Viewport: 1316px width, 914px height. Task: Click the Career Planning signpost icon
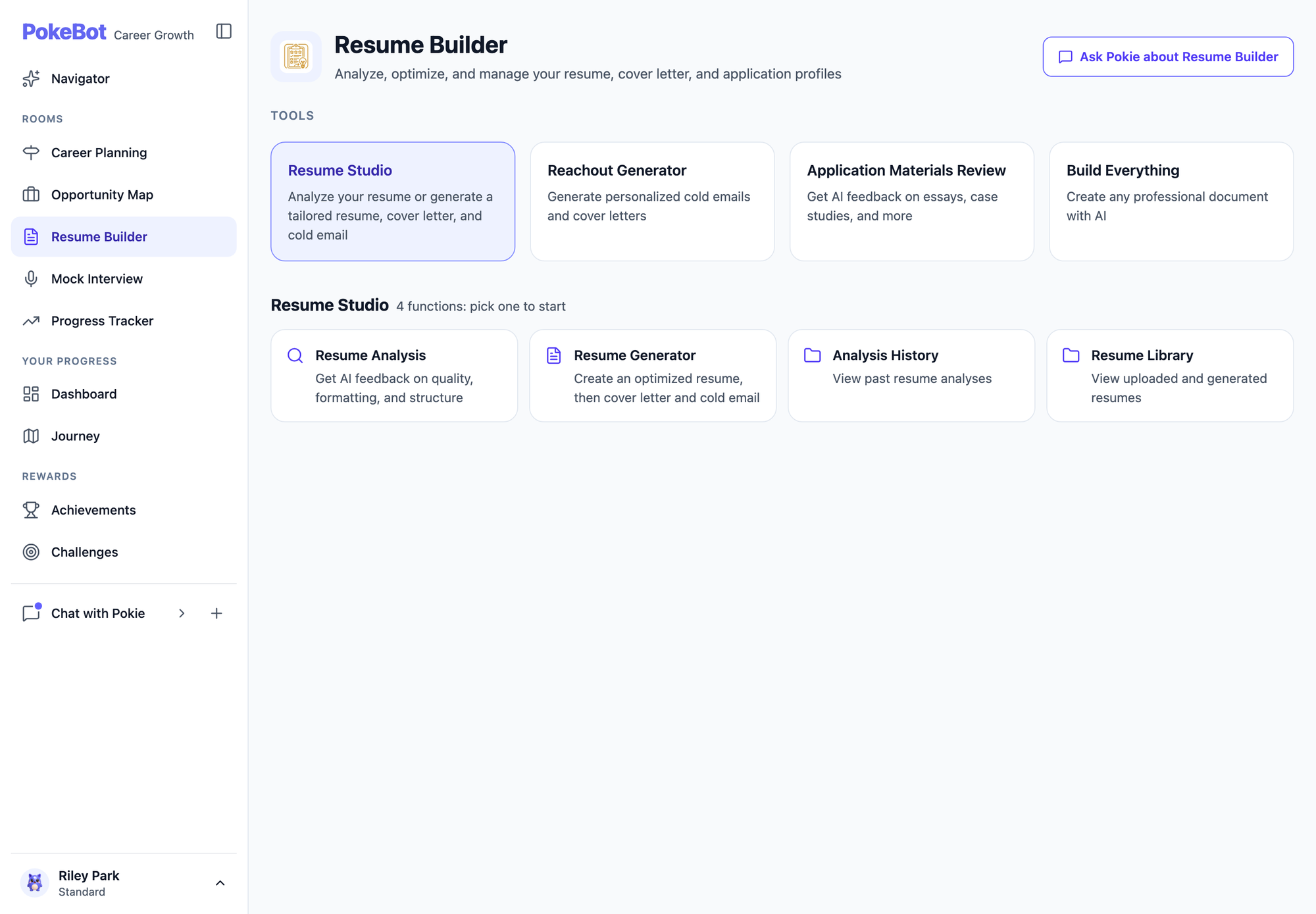pos(31,153)
